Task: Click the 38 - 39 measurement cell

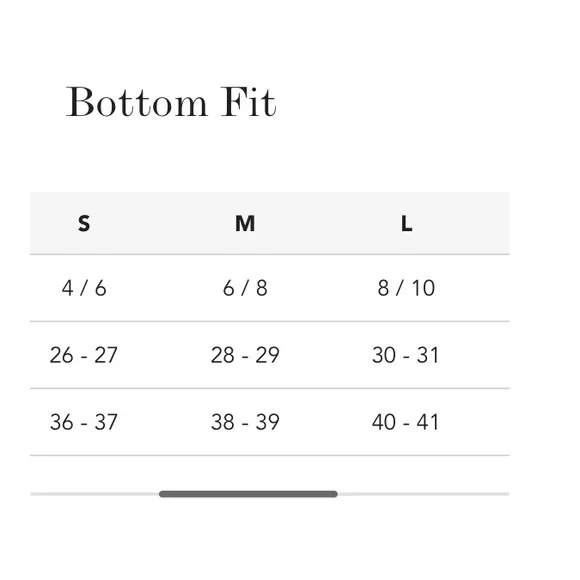Action: [245, 422]
